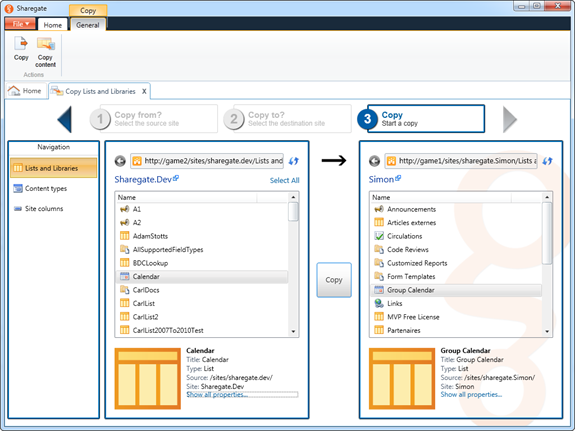Click the source list scroll down arrow
This screenshot has height=431, width=575.
[293, 331]
